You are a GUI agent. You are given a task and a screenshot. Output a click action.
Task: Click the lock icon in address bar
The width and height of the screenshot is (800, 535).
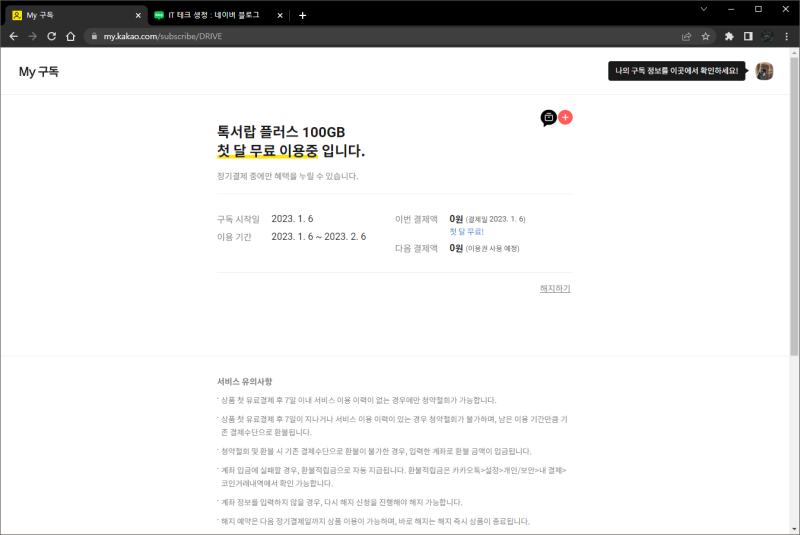coord(94,36)
